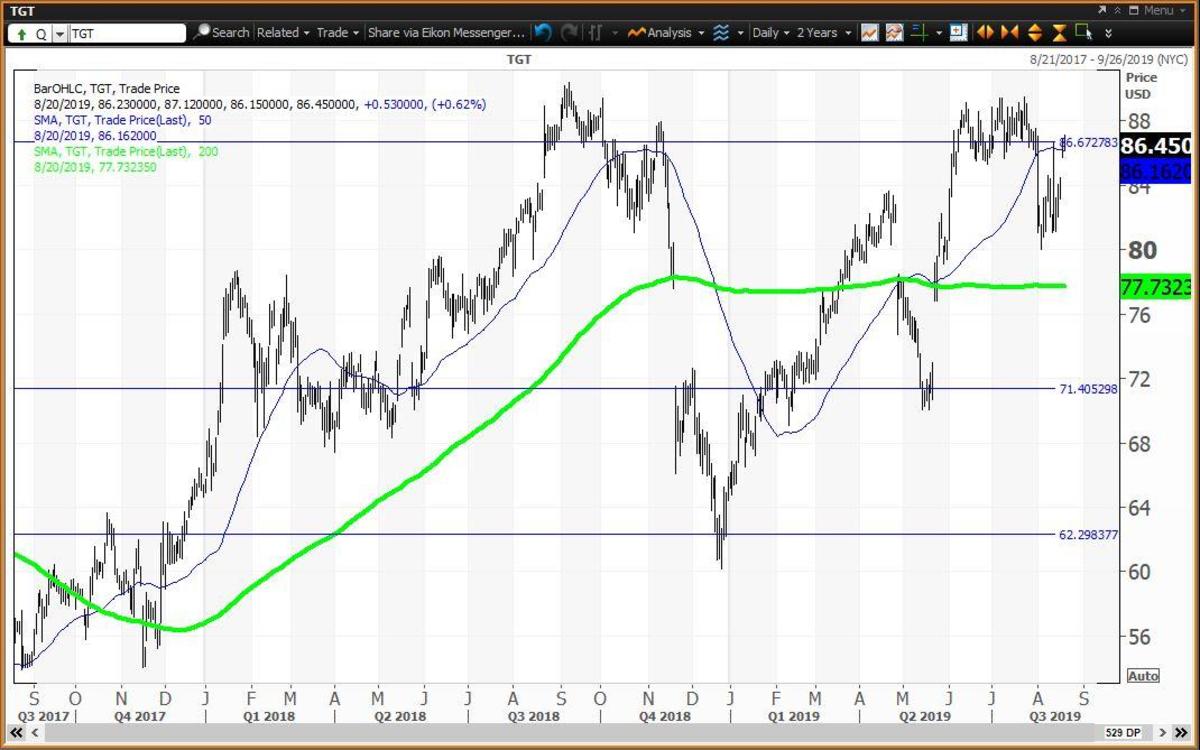Focus the TGT symbol input field
The image size is (1200, 750).
(x=127, y=33)
